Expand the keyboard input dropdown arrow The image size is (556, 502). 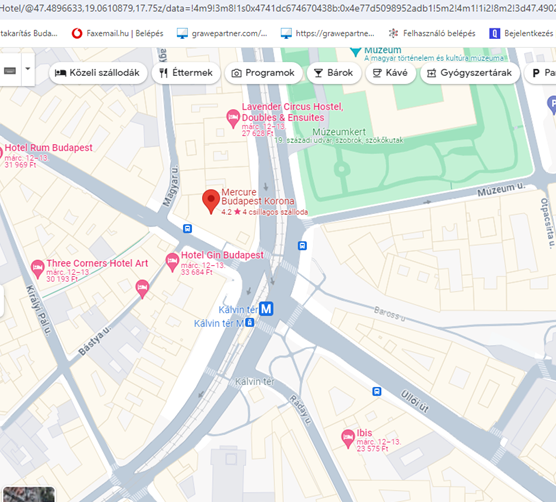pyautogui.click(x=28, y=69)
